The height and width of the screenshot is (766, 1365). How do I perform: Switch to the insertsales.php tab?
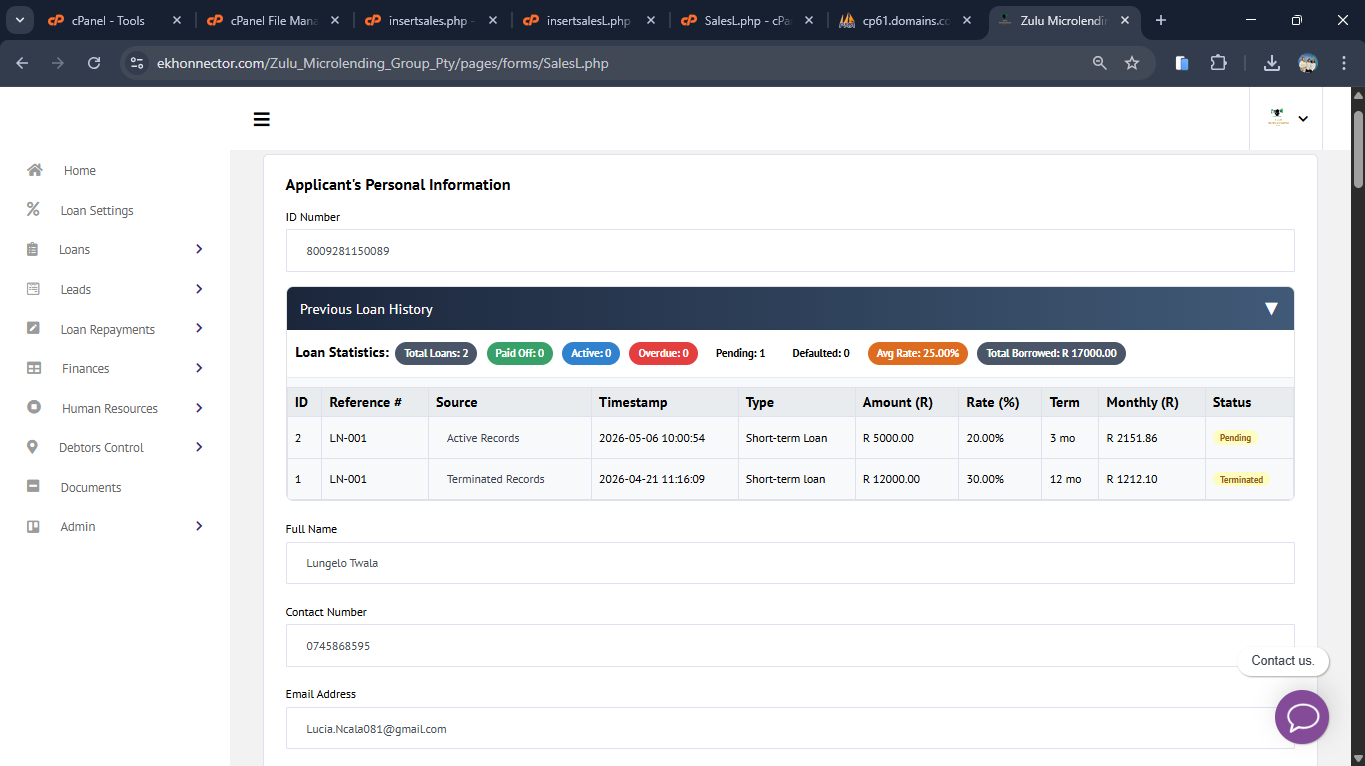pyautogui.click(x=430, y=20)
